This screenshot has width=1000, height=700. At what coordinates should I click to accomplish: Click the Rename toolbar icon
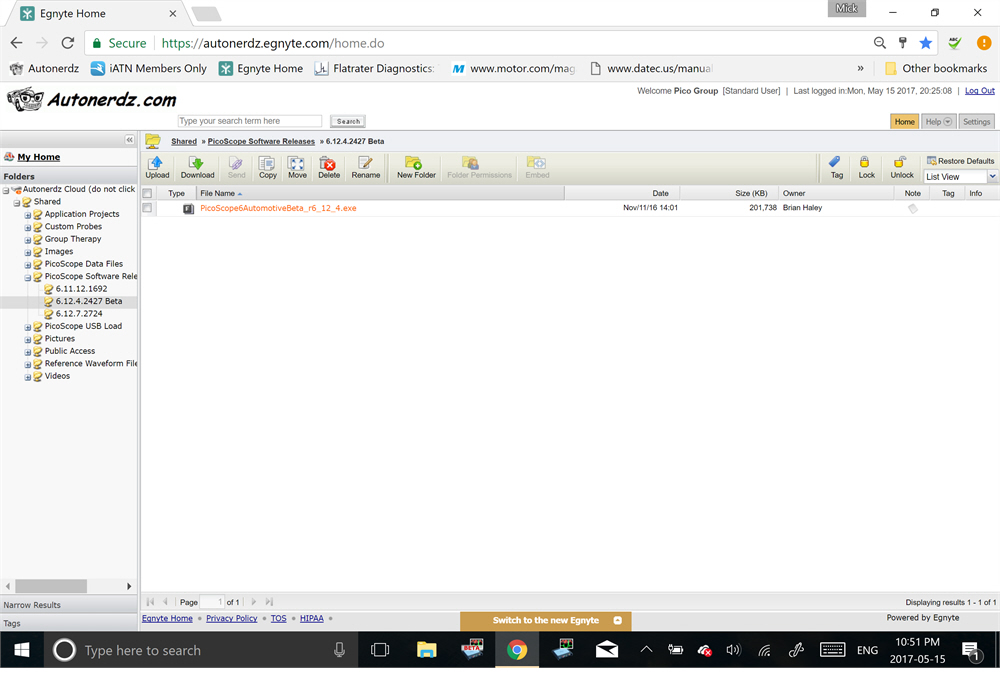(x=365, y=168)
